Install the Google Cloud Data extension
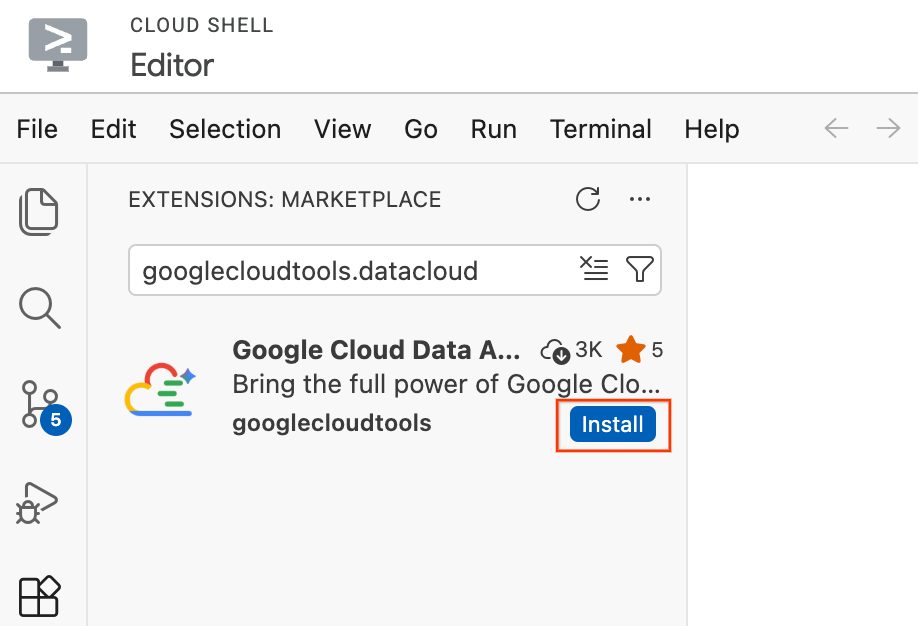The width and height of the screenshot is (918, 626). 612,424
